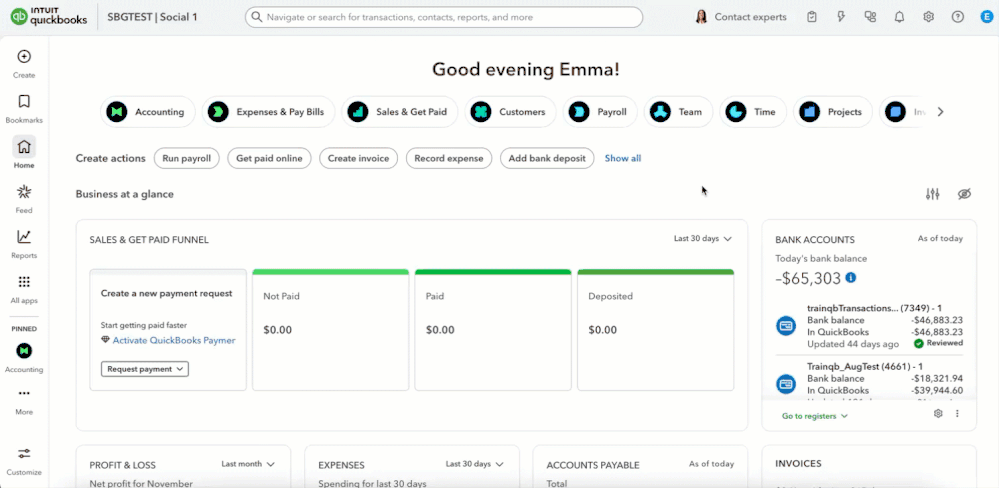The width and height of the screenshot is (999, 488).
Task: Click the Run payroll action
Action: click(x=187, y=159)
